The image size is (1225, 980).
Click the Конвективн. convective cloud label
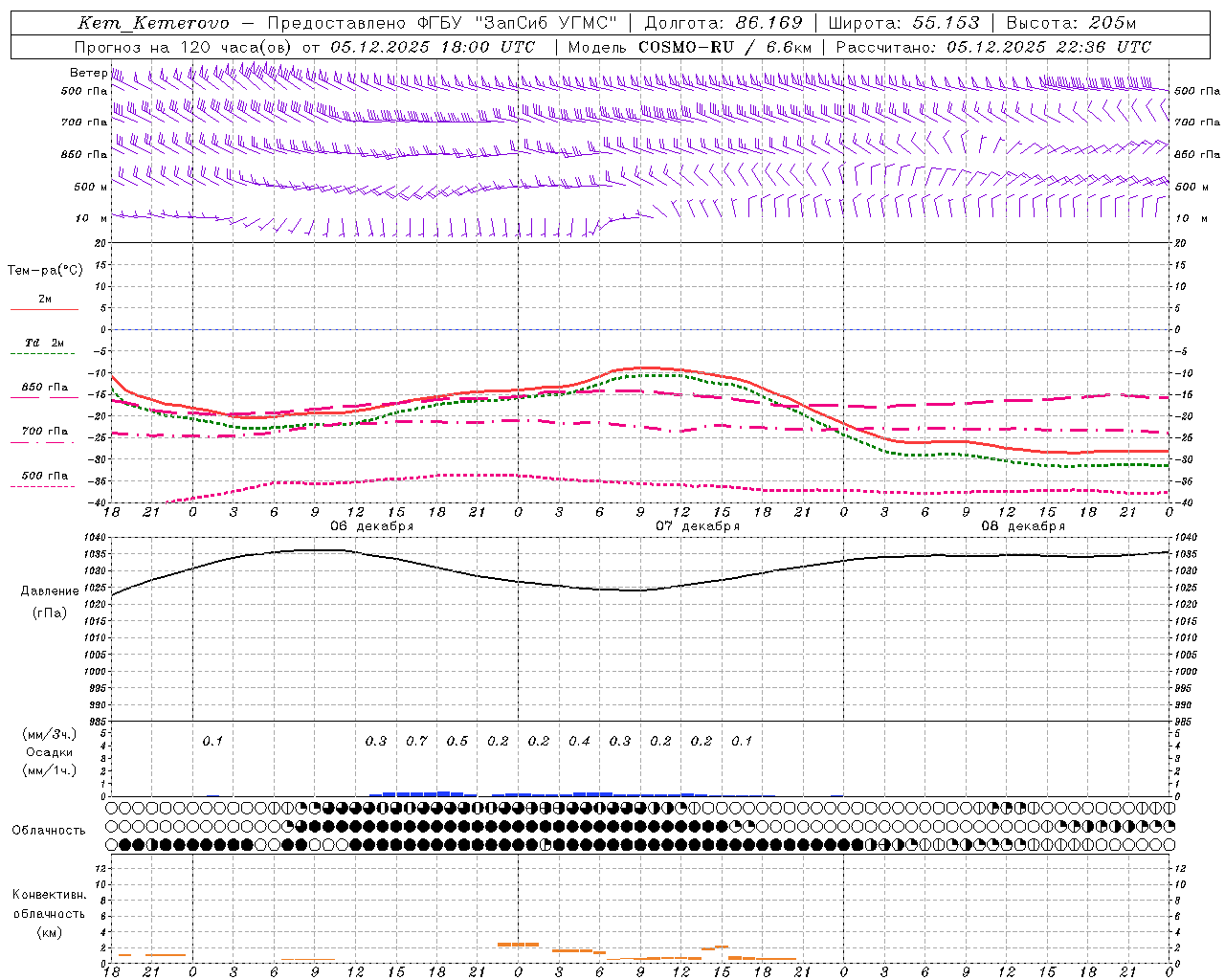(x=50, y=895)
